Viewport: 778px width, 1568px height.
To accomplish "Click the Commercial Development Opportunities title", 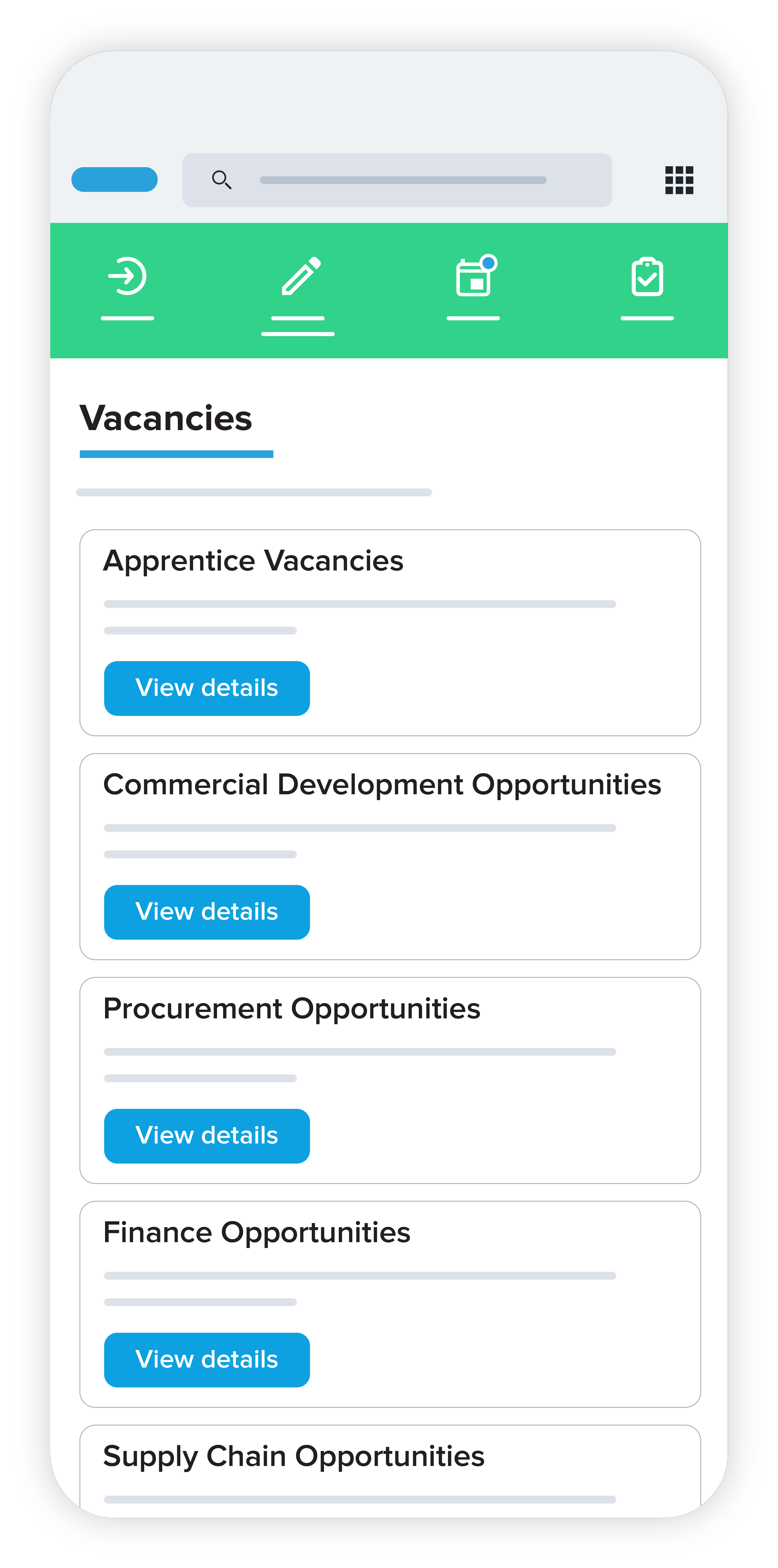I will (x=382, y=785).
